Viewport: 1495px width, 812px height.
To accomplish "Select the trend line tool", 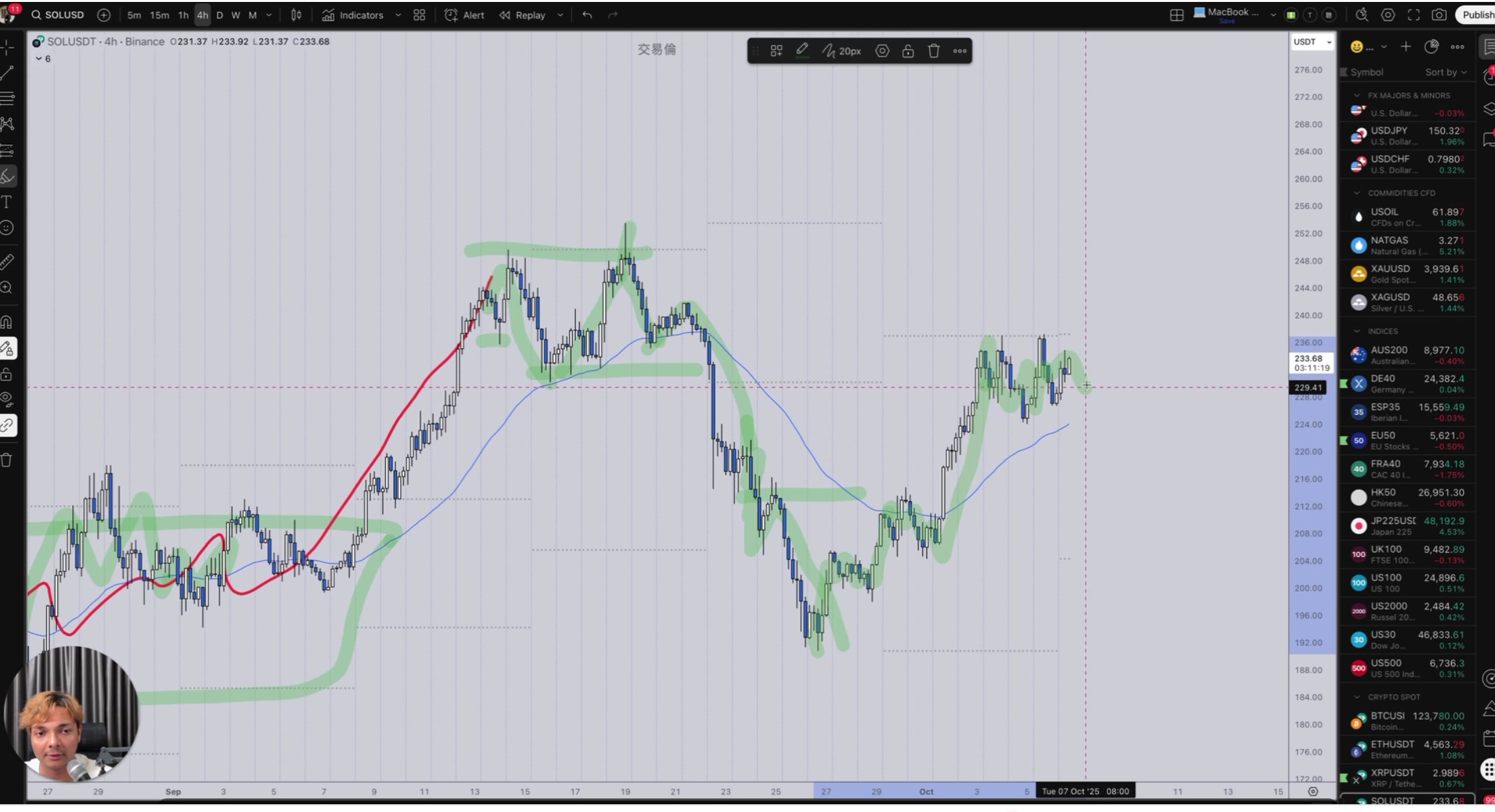I will coord(6,73).
